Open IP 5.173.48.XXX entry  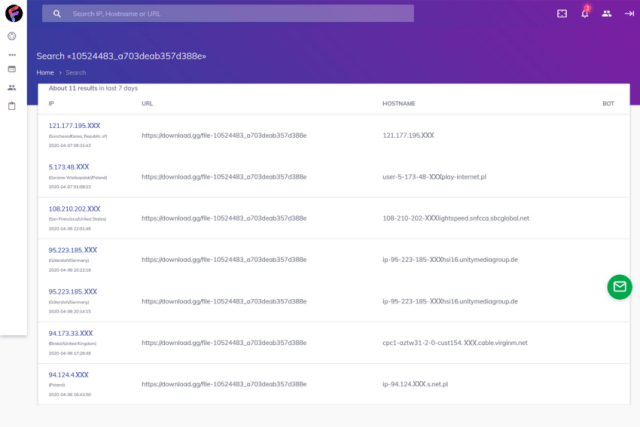69,167
